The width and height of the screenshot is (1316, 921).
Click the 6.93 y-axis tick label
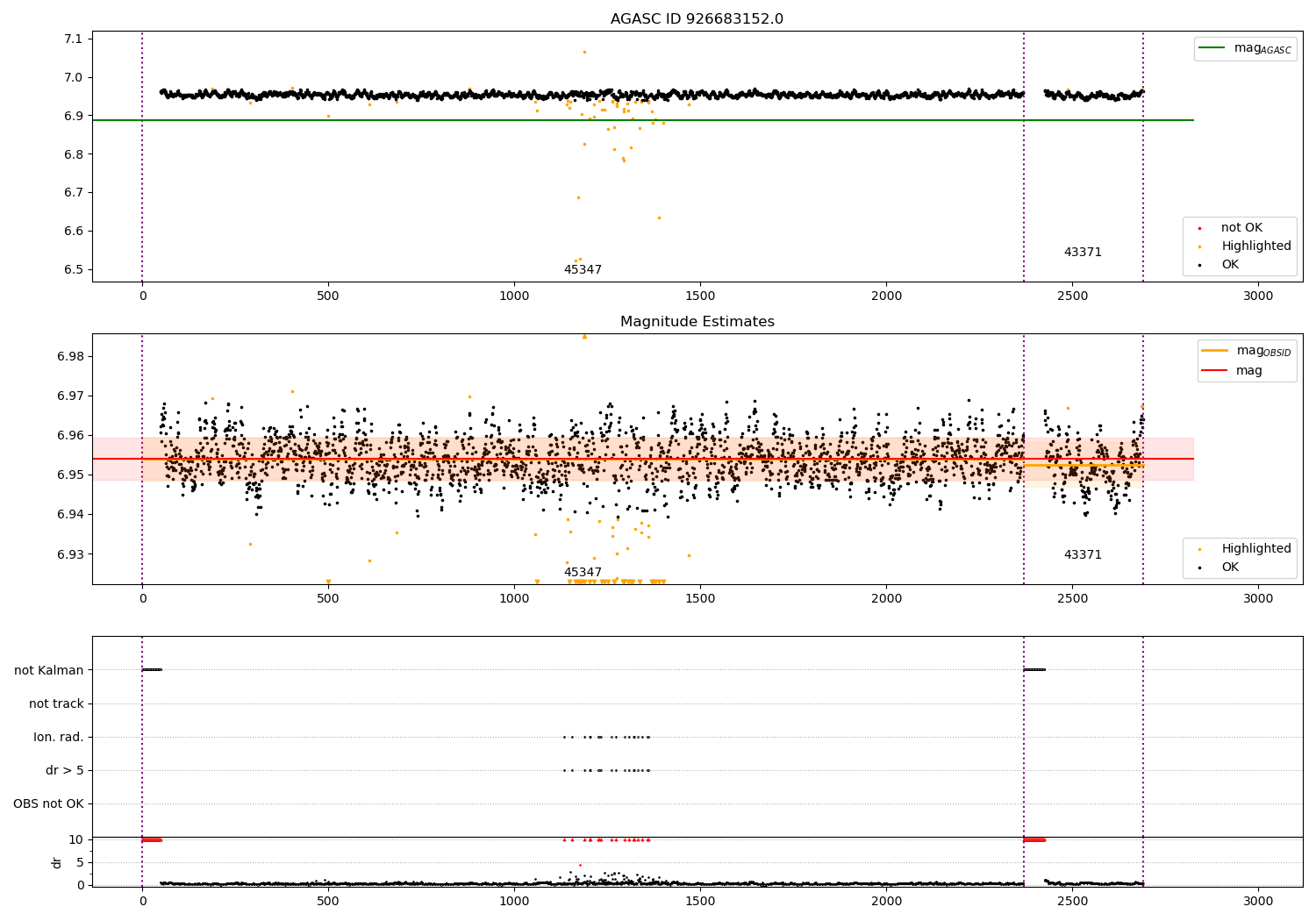tap(69, 554)
